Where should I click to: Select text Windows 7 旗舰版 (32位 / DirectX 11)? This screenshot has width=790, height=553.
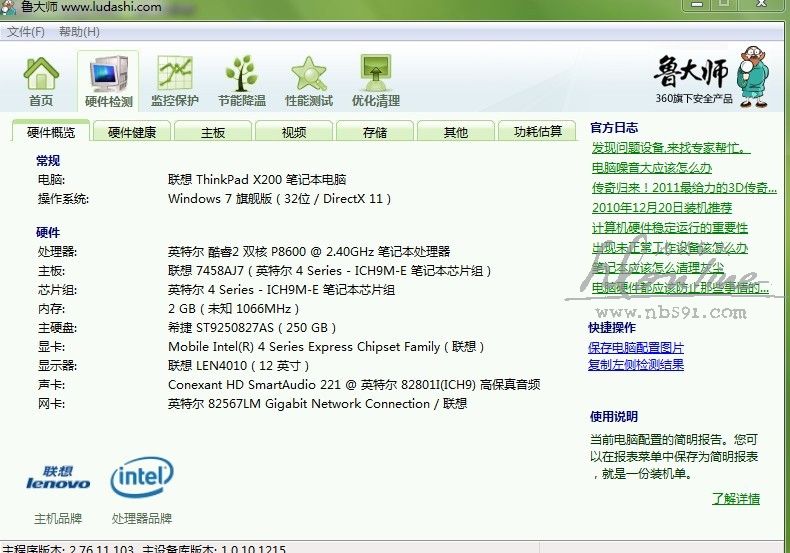[279, 199]
